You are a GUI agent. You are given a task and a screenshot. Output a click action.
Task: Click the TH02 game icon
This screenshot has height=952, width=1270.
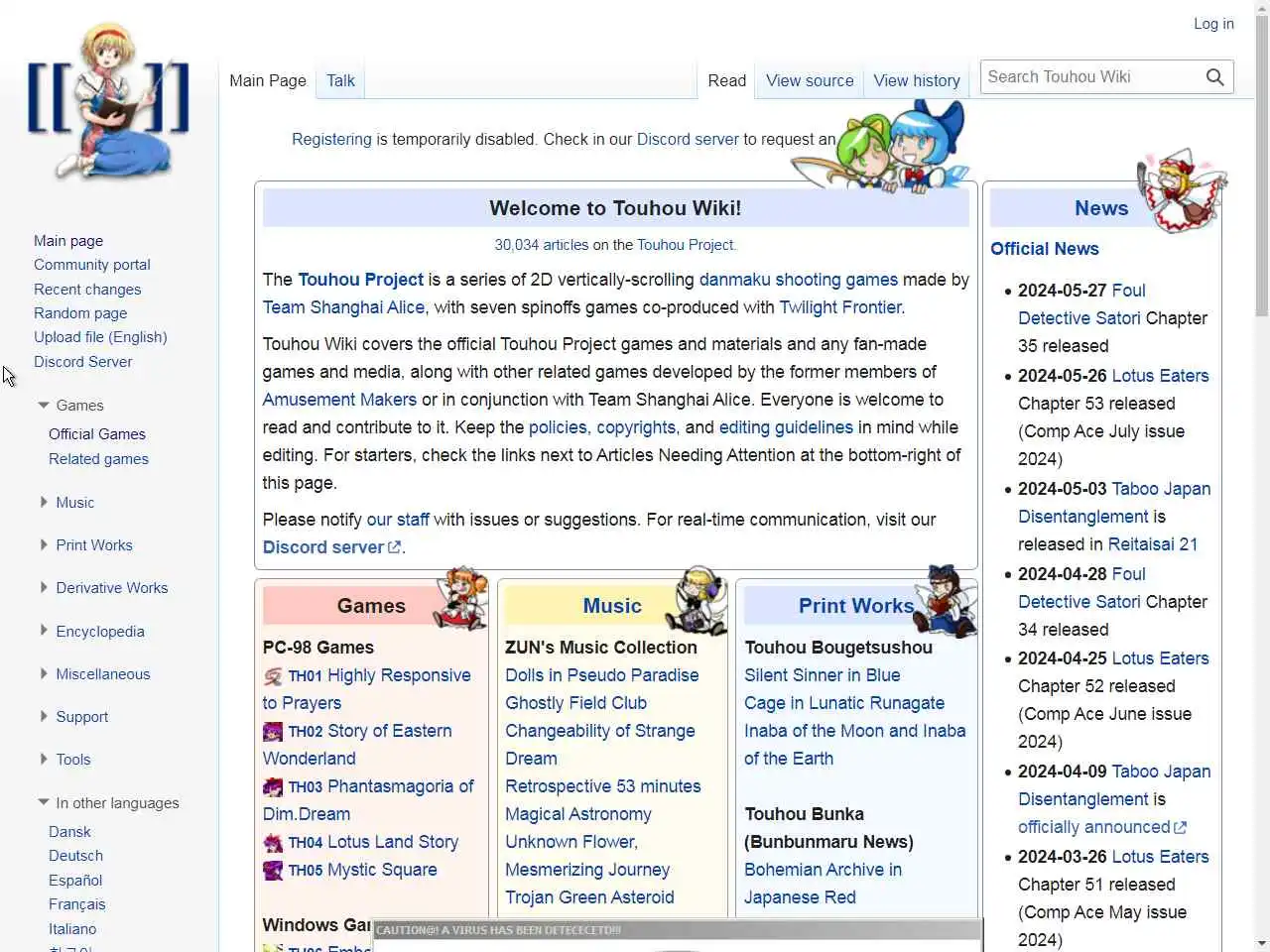273,732
